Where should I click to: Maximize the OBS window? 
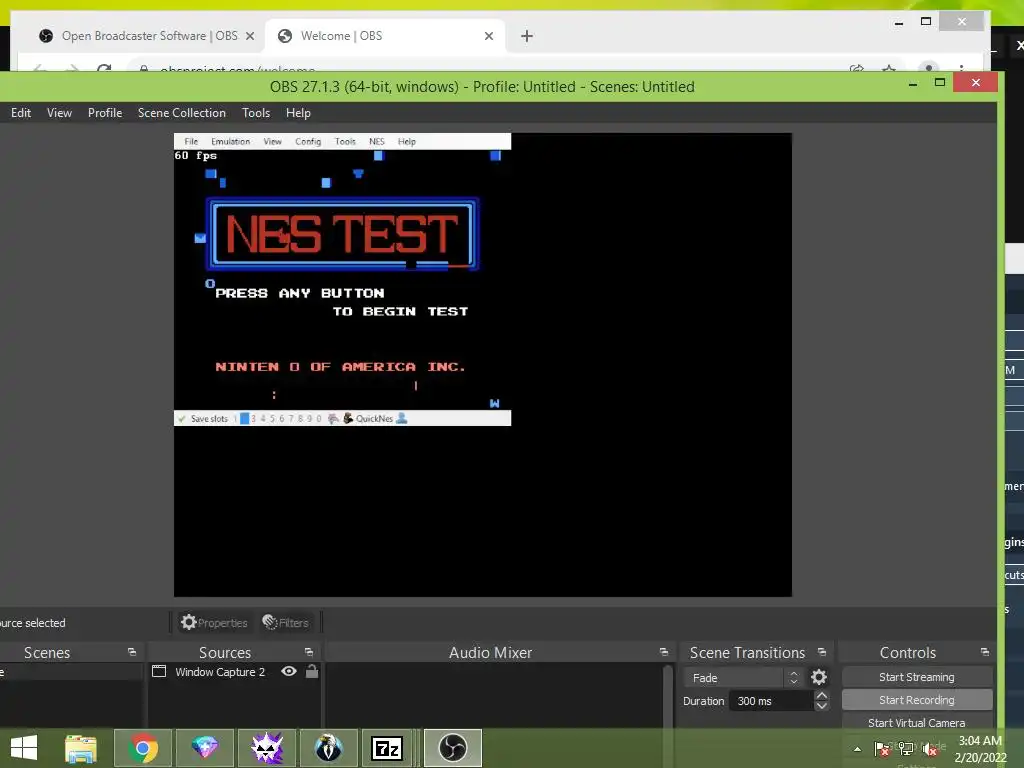coord(940,82)
